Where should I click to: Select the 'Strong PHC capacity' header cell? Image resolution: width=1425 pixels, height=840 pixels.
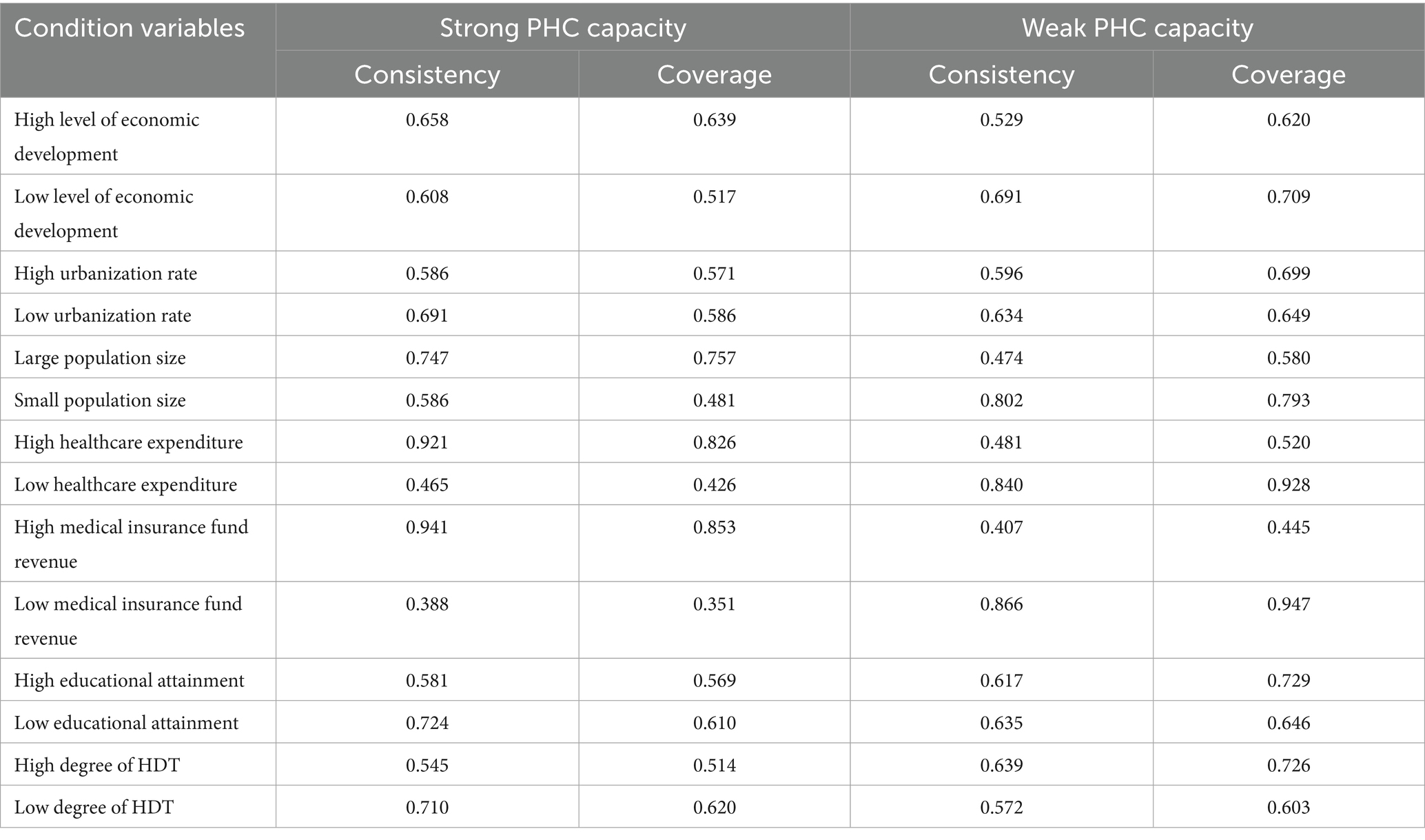pyautogui.click(x=563, y=28)
